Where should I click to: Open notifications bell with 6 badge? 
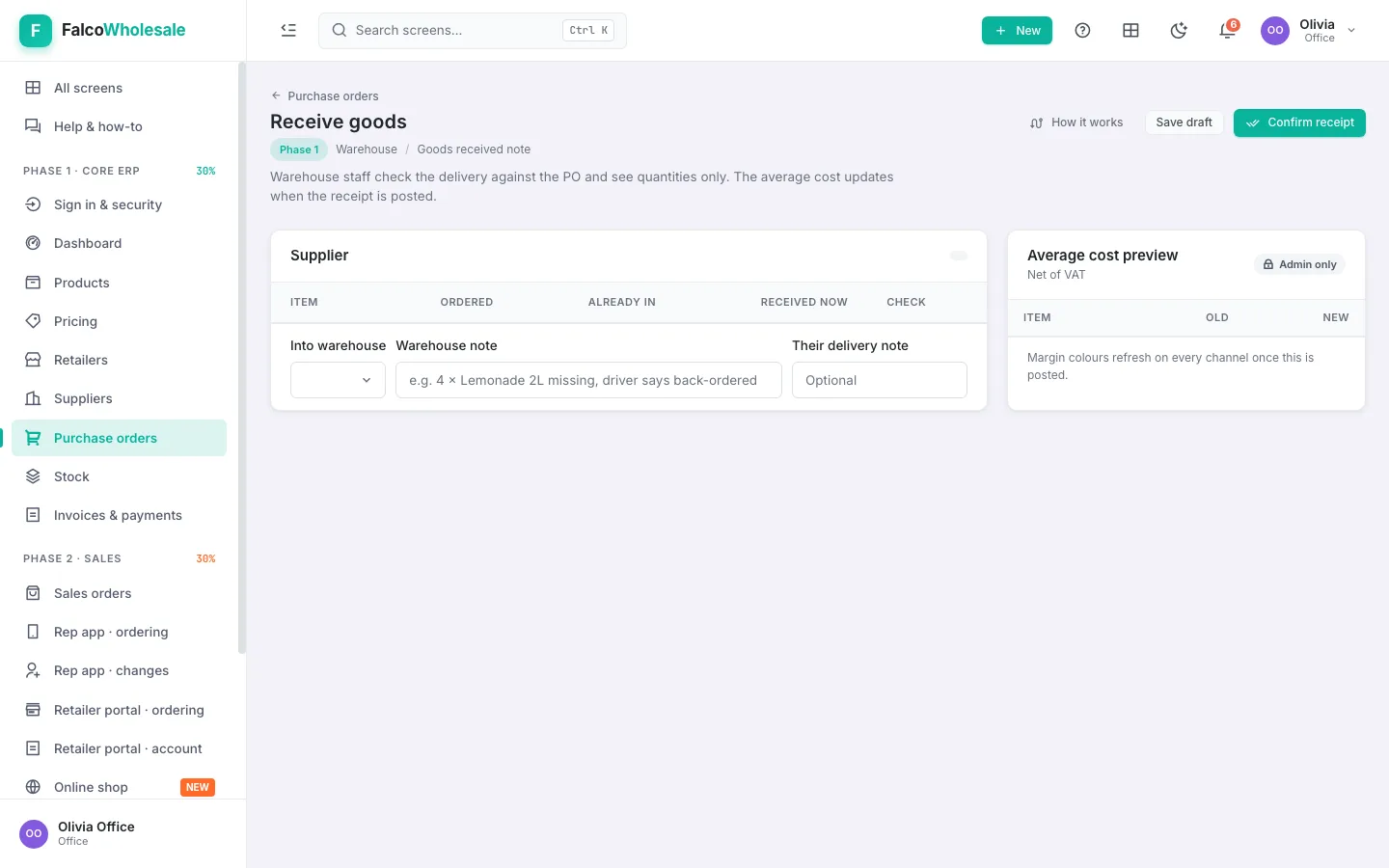[1227, 30]
